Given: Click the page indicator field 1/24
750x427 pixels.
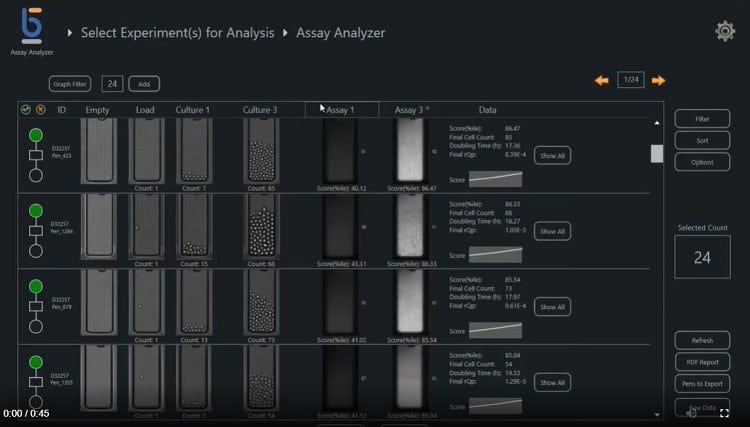Looking at the screenshot, I should coord(631,80).
